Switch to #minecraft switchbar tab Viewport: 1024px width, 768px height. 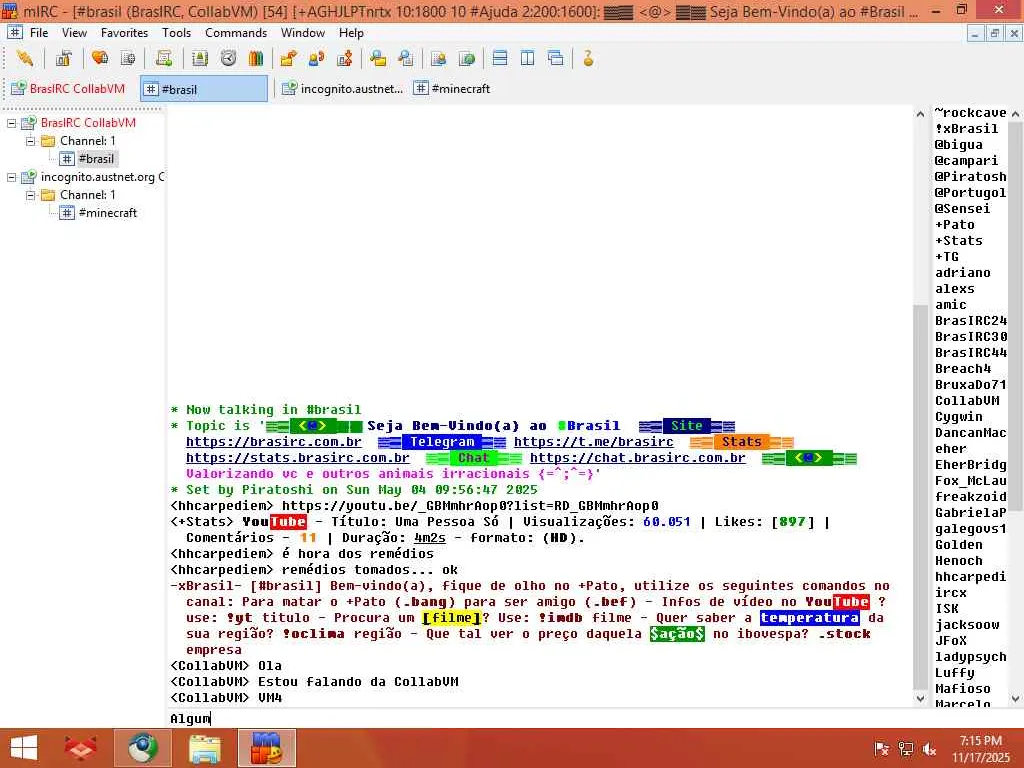(x=452, y=89)
